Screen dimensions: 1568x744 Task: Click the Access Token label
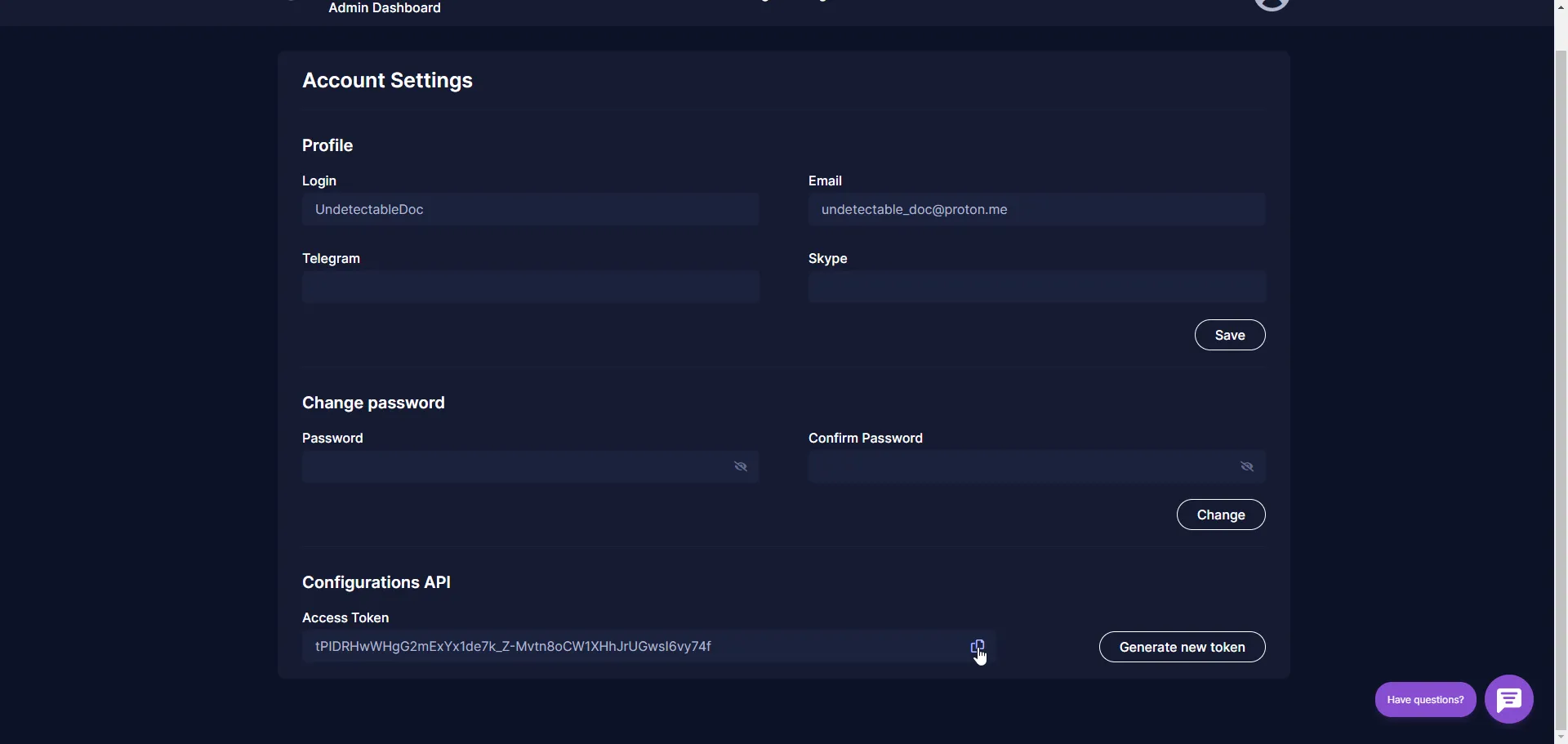point(345,617)
